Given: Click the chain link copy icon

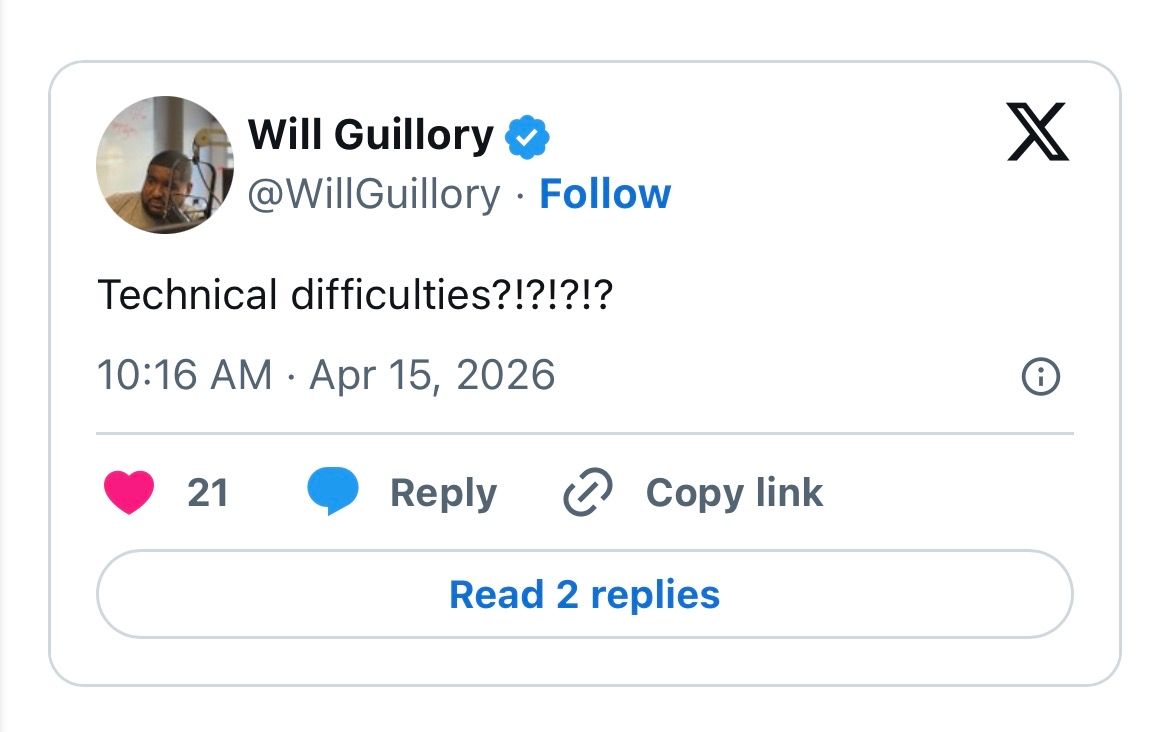Looking at the screenshot, I should coord(588,493).
